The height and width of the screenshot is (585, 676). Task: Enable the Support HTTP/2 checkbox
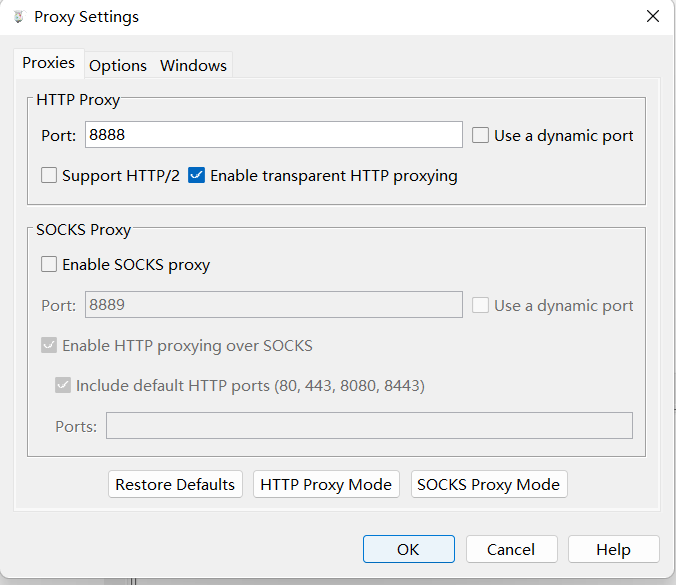pyautogui.click(x=49, y=176)
